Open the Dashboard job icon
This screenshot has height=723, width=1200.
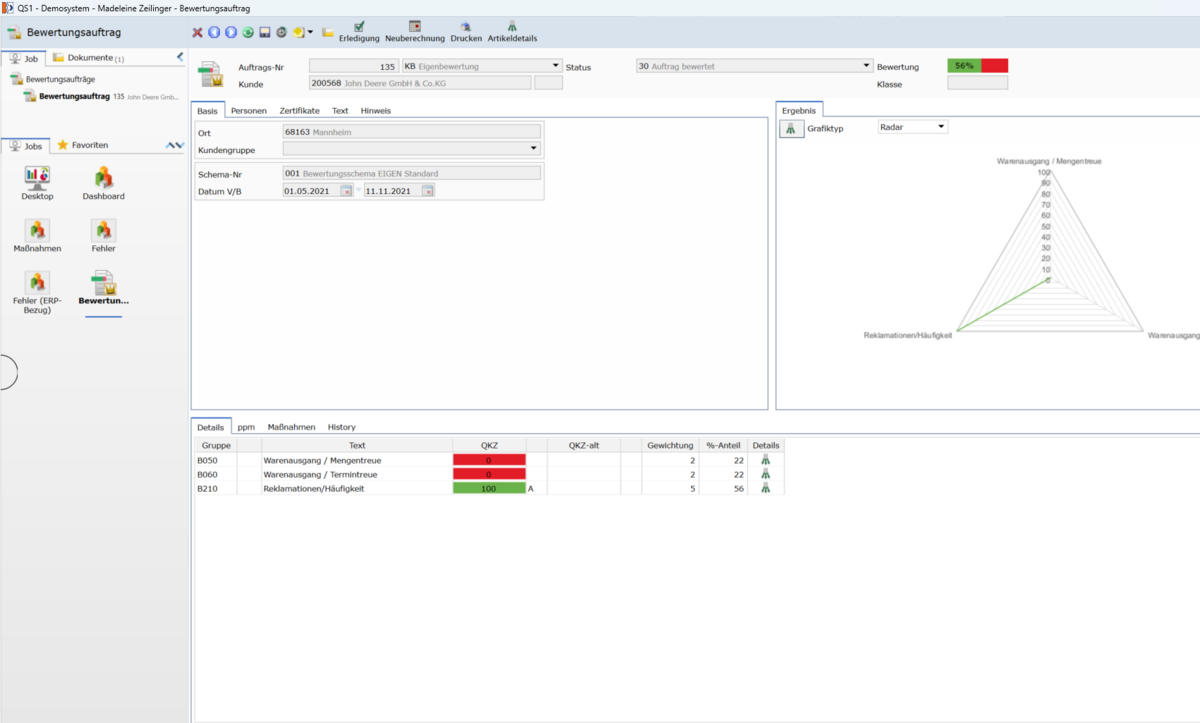click(103, 184)
